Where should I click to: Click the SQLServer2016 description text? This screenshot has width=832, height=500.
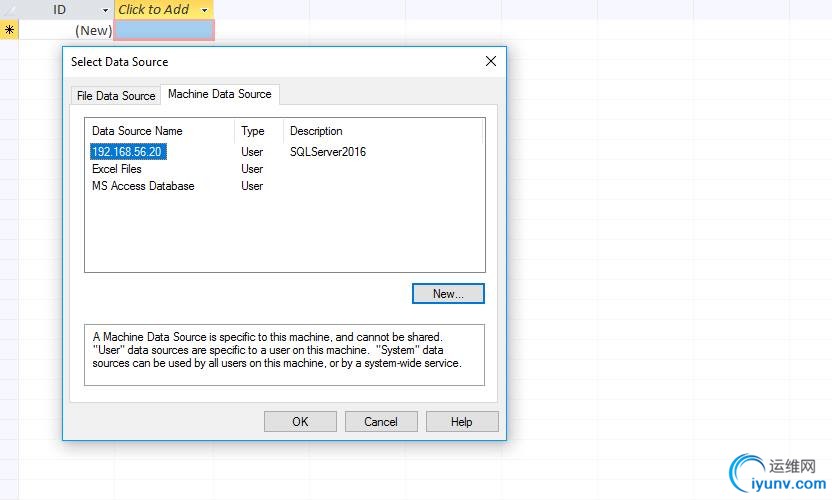[328, 152]
